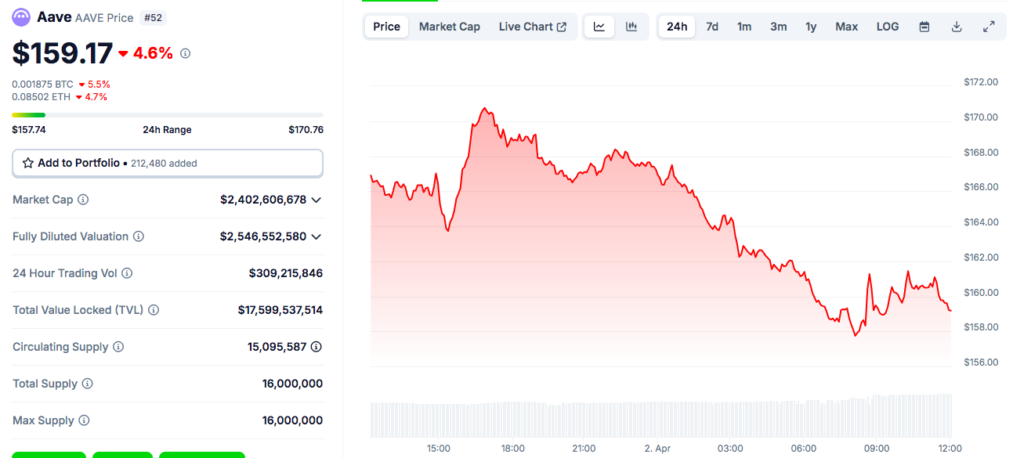Open info next to the 15,095,587 supply value
This screenshot has height=458, width=1024.
pos(316,347)
